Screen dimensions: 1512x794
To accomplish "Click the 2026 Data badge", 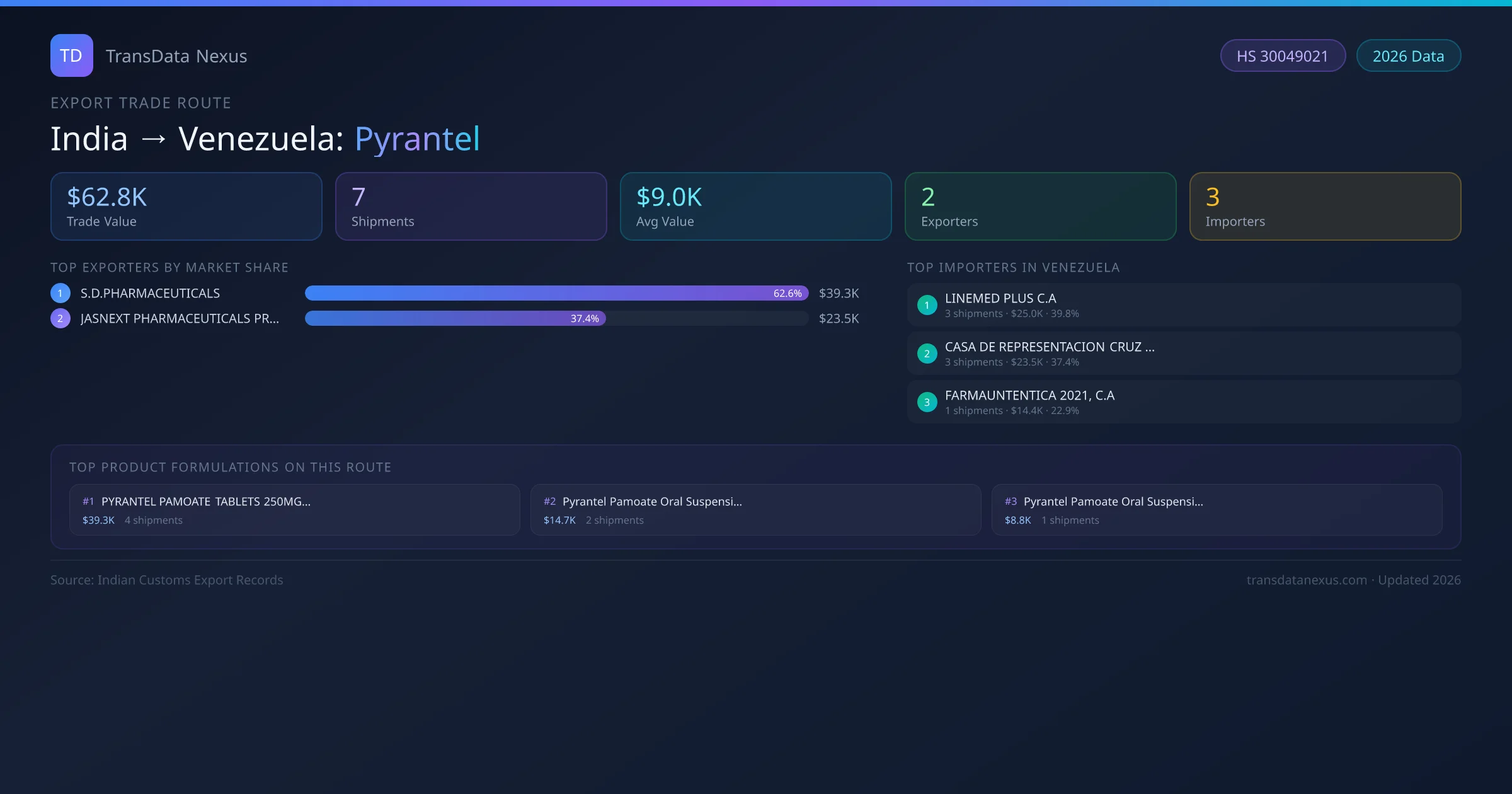I will coord(1408,56).
